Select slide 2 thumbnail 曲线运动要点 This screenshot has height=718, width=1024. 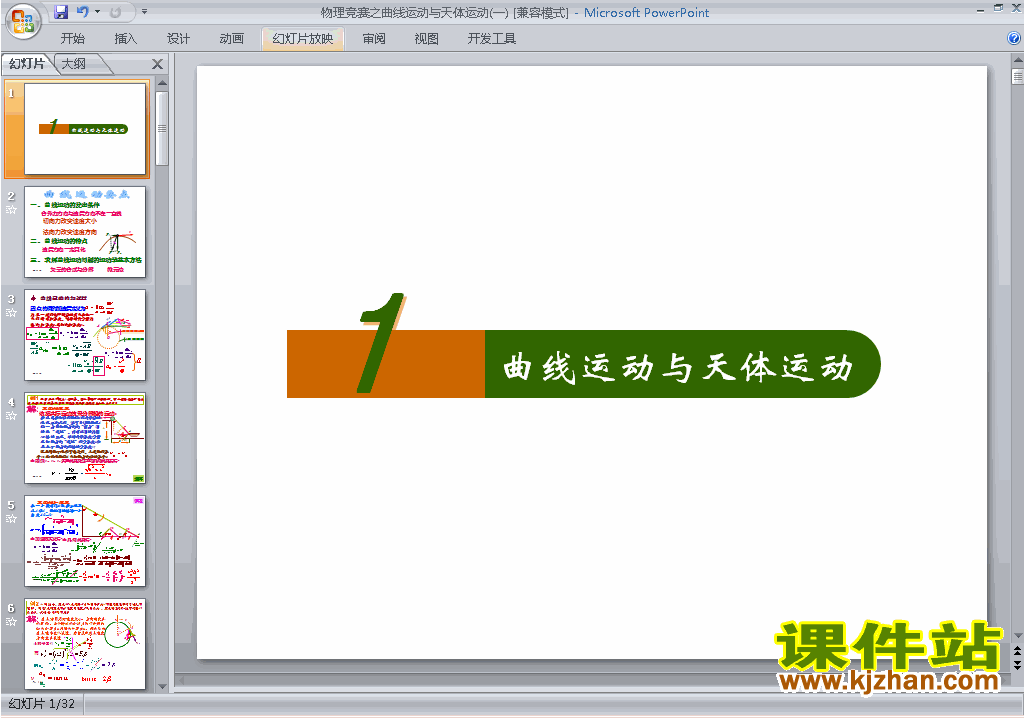coord(85,232)
